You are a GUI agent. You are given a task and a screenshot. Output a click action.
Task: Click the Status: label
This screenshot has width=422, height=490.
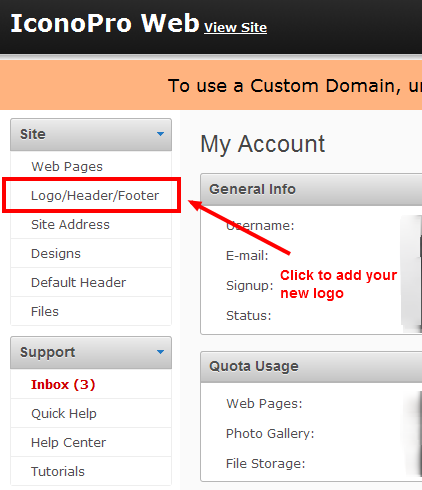(x=249, y=316)
